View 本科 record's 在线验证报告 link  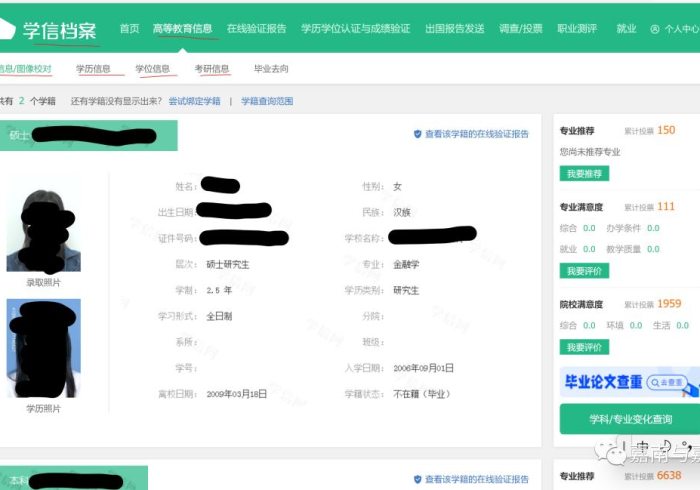click(x=477, y=479)
